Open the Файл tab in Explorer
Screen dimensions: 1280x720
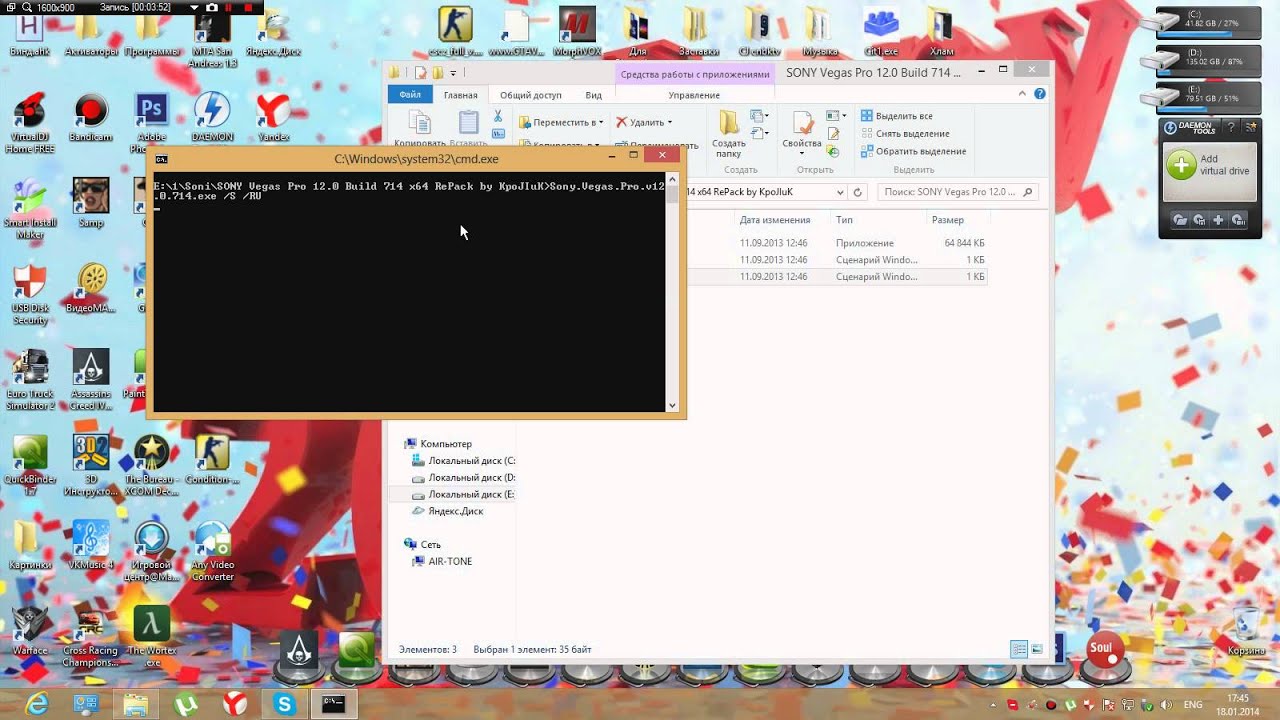pyautogui.click(x=409, y=95)
